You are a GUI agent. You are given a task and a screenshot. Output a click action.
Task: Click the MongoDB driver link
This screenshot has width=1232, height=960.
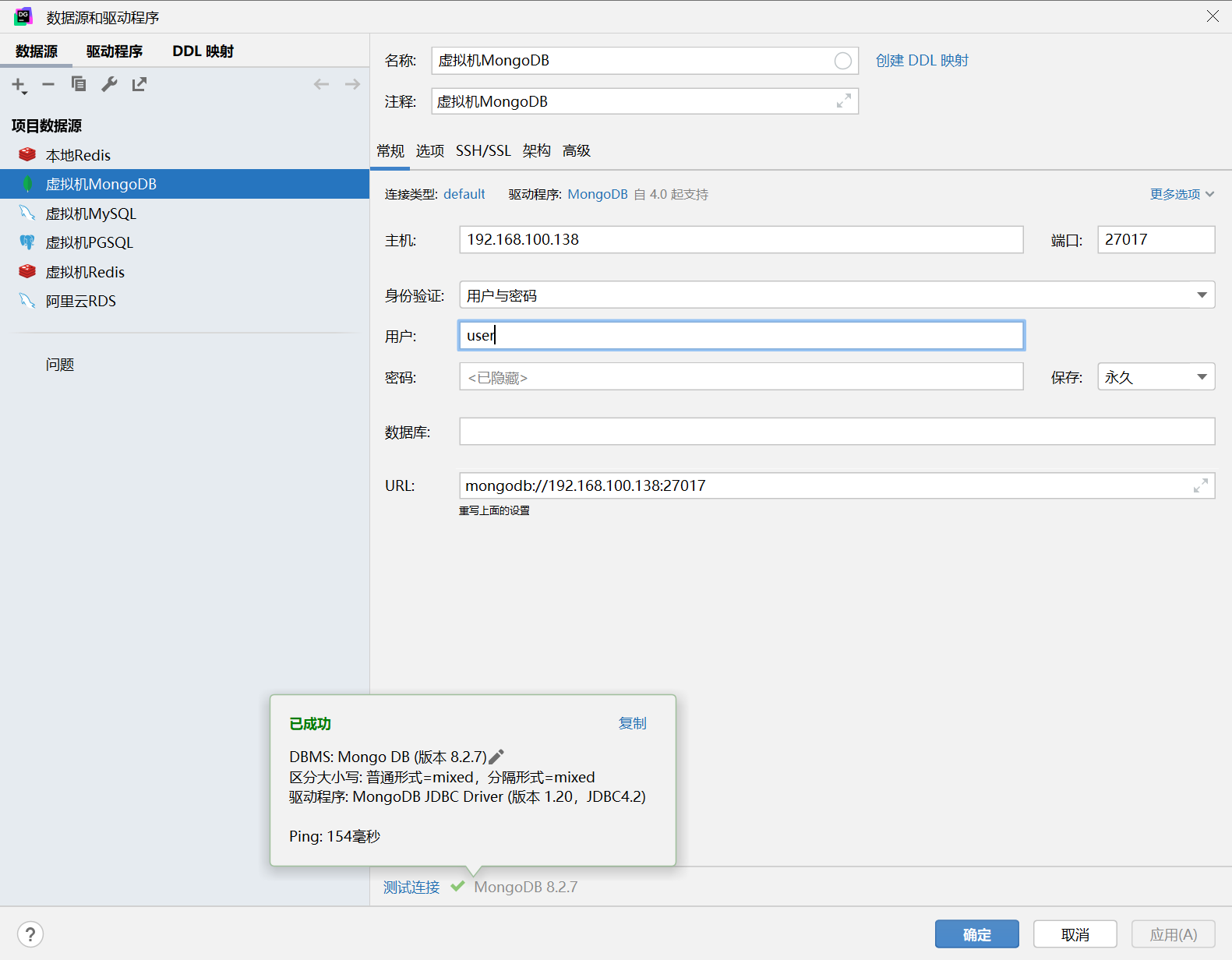click(598, 194)
